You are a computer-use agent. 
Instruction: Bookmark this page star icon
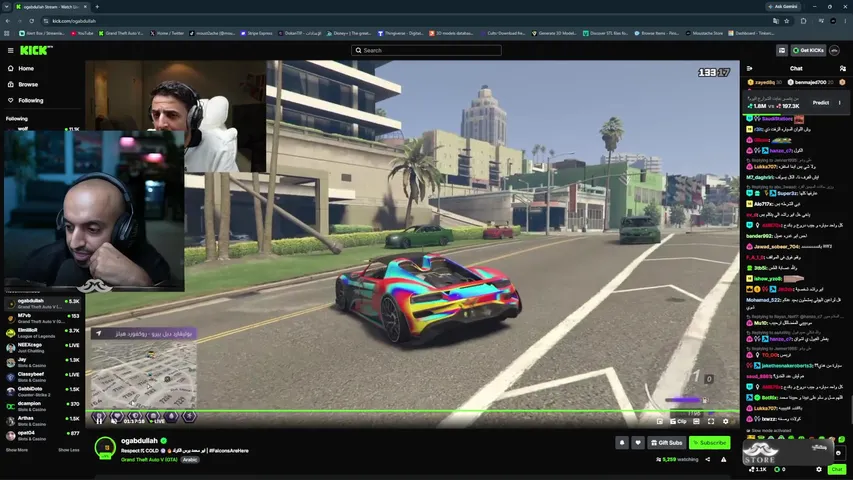787,21
